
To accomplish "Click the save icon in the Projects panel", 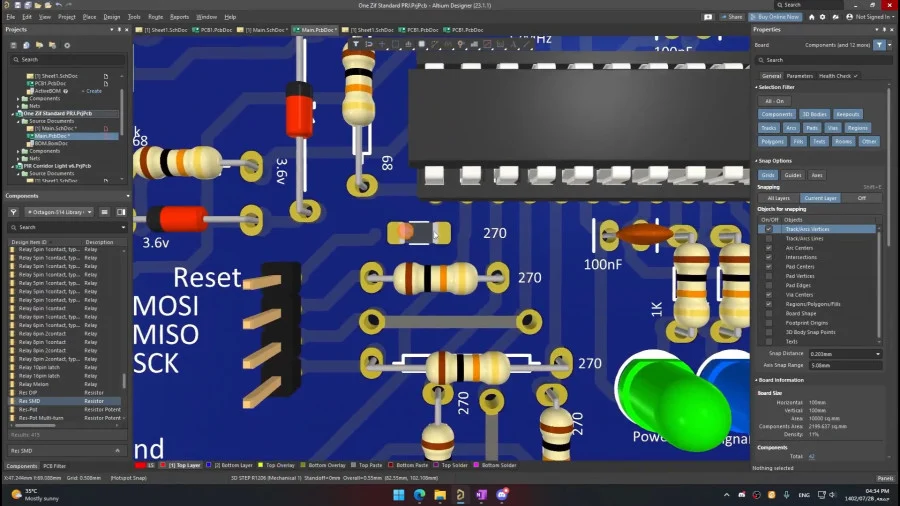I will (x=13, y=45).
